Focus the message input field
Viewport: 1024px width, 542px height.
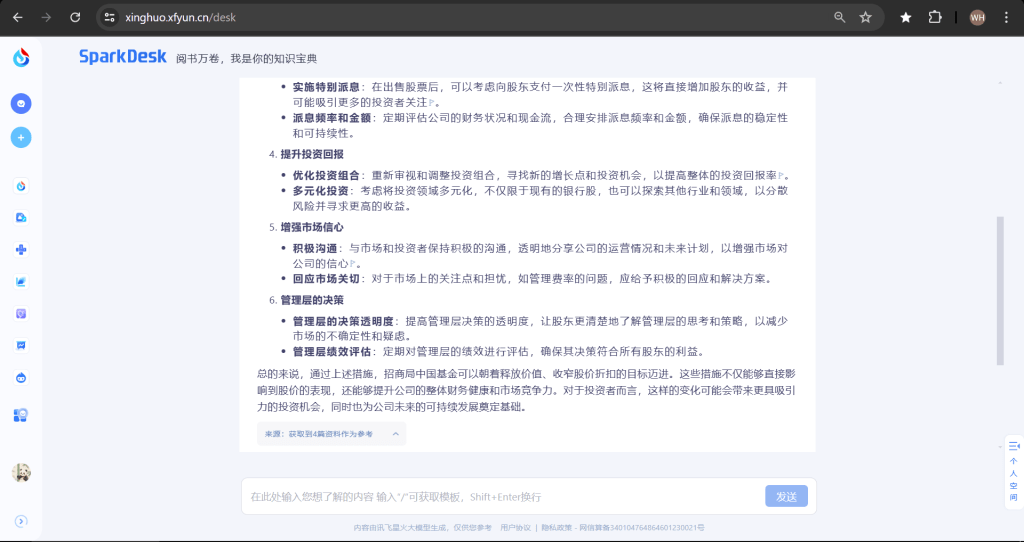click(500, 496)
